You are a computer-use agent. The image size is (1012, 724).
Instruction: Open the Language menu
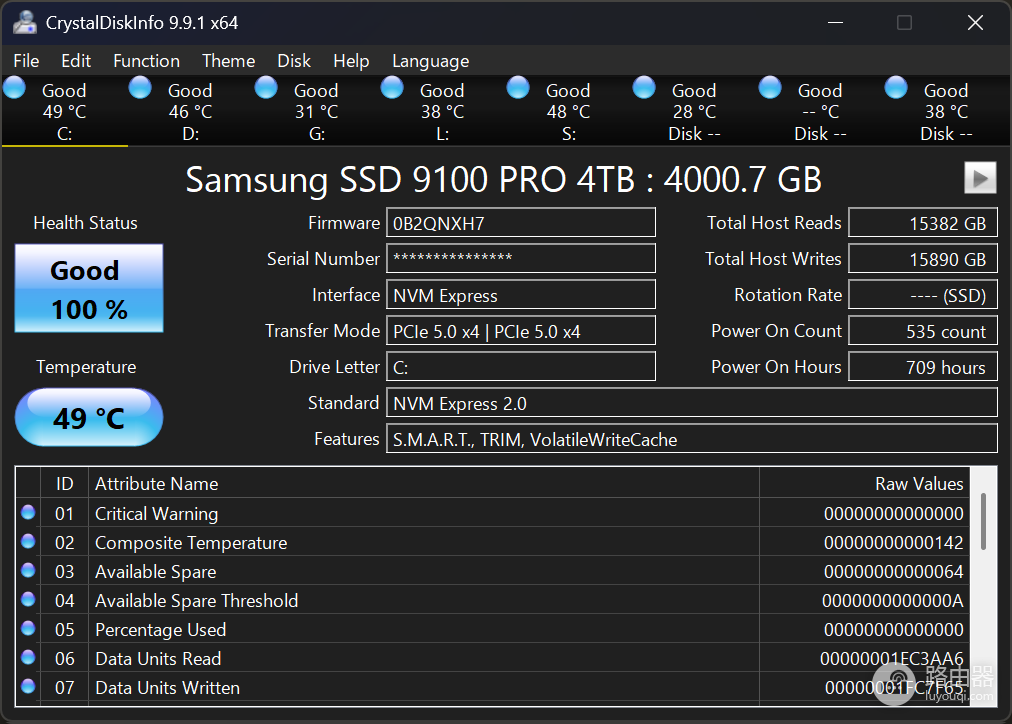[430, 61]
